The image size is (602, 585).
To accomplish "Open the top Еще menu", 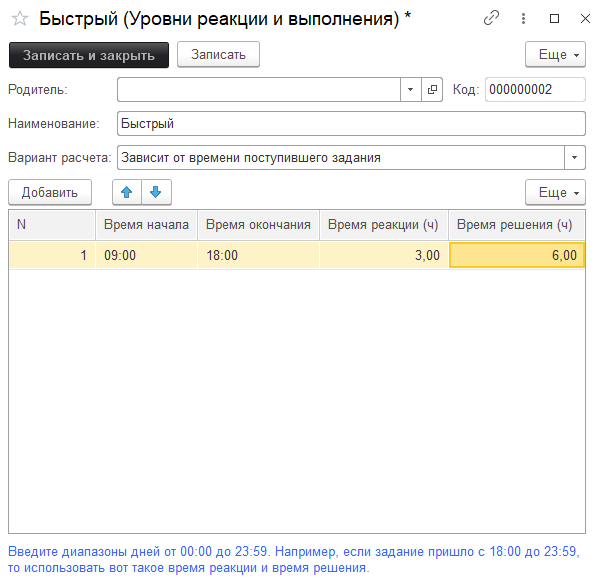I will 555,55.
